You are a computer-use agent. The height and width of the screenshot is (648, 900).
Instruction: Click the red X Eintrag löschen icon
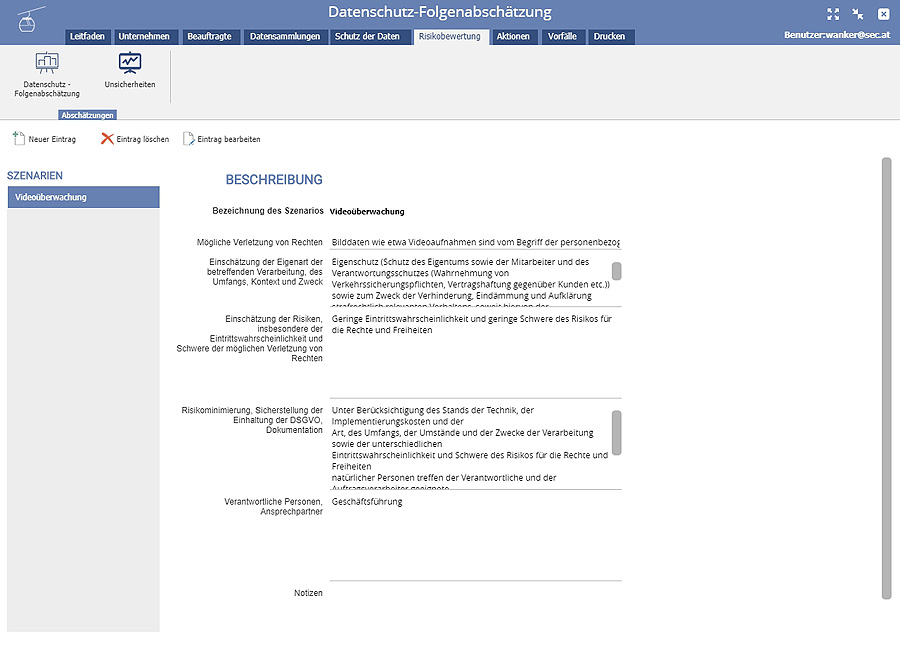pyautogui.click(x=107, y=139)
